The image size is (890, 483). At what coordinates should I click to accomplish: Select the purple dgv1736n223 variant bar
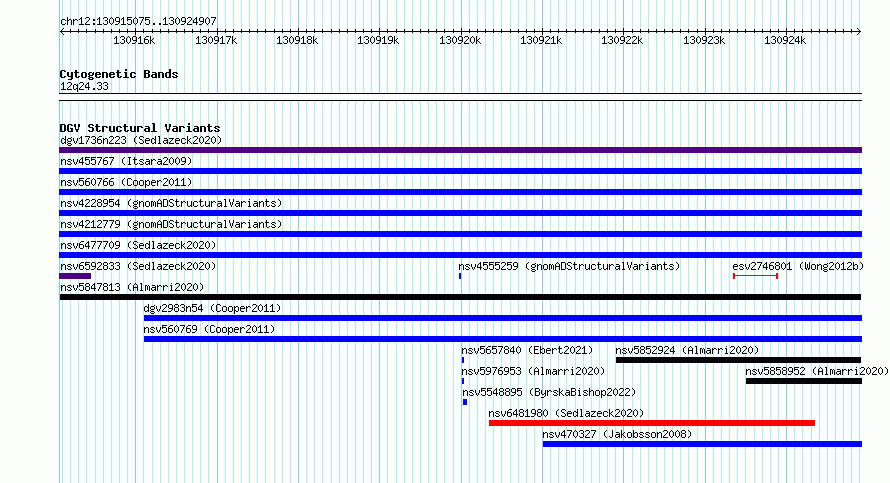click(460, 150)
